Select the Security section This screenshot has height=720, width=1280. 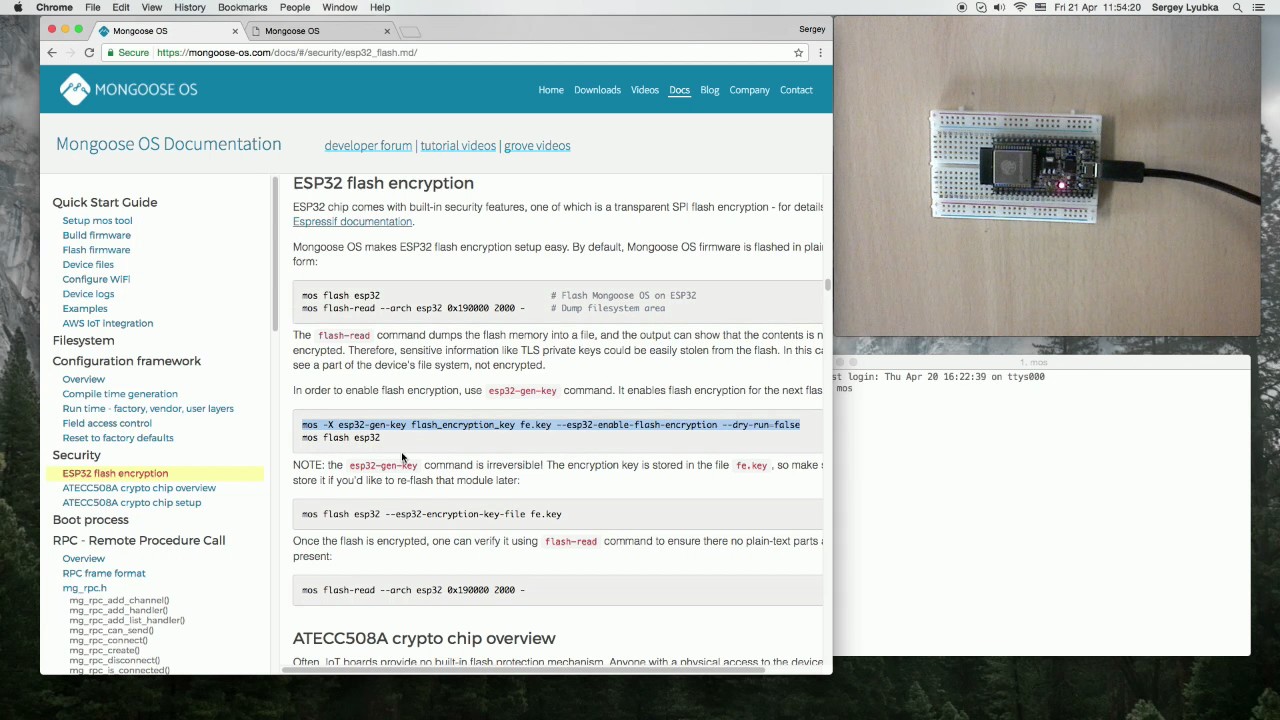click(77, 455)
